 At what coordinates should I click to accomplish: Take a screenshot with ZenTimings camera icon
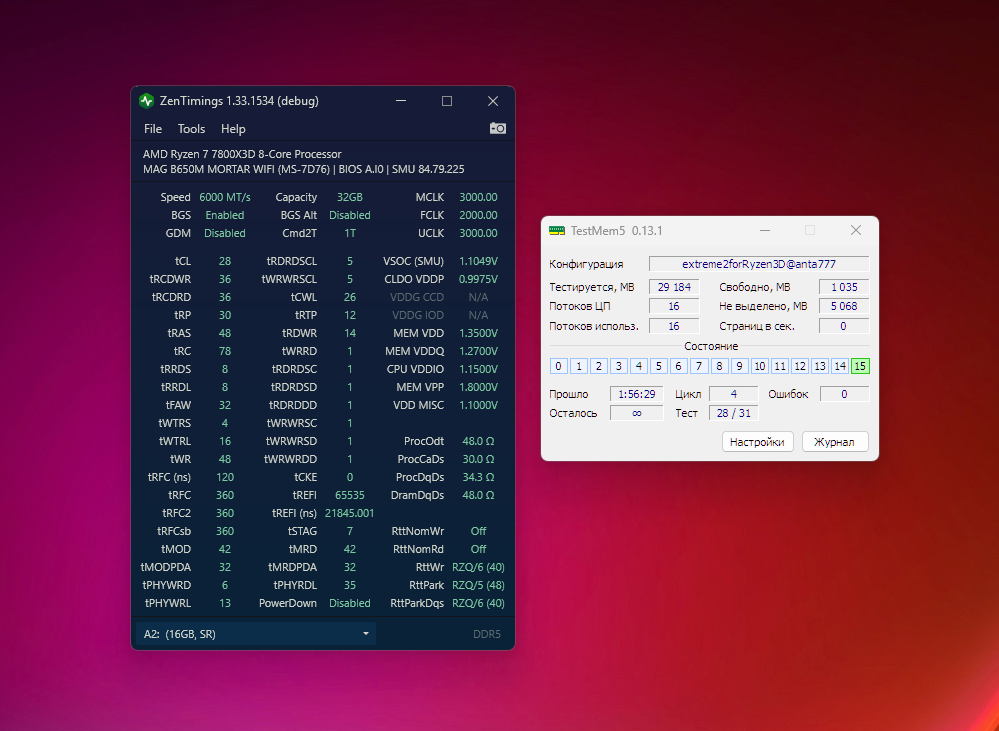(498, 129)
